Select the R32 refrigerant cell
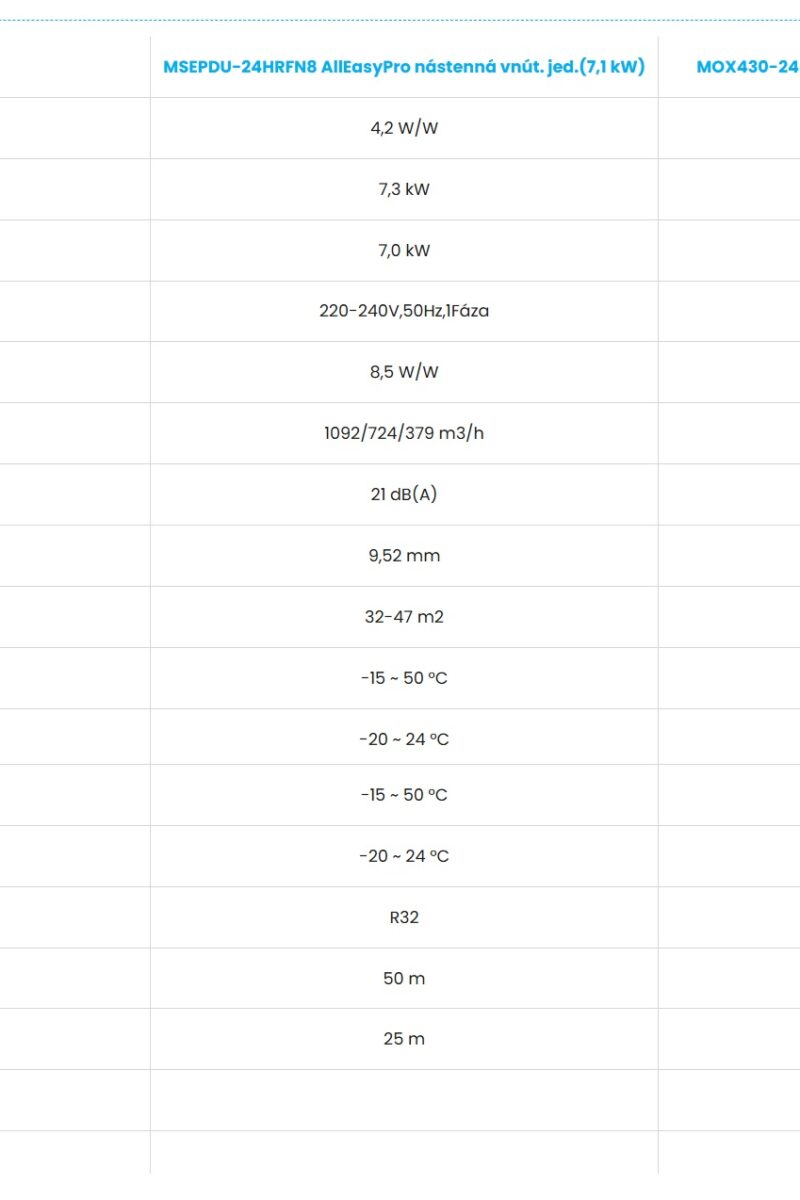 [x=404, y=917]
